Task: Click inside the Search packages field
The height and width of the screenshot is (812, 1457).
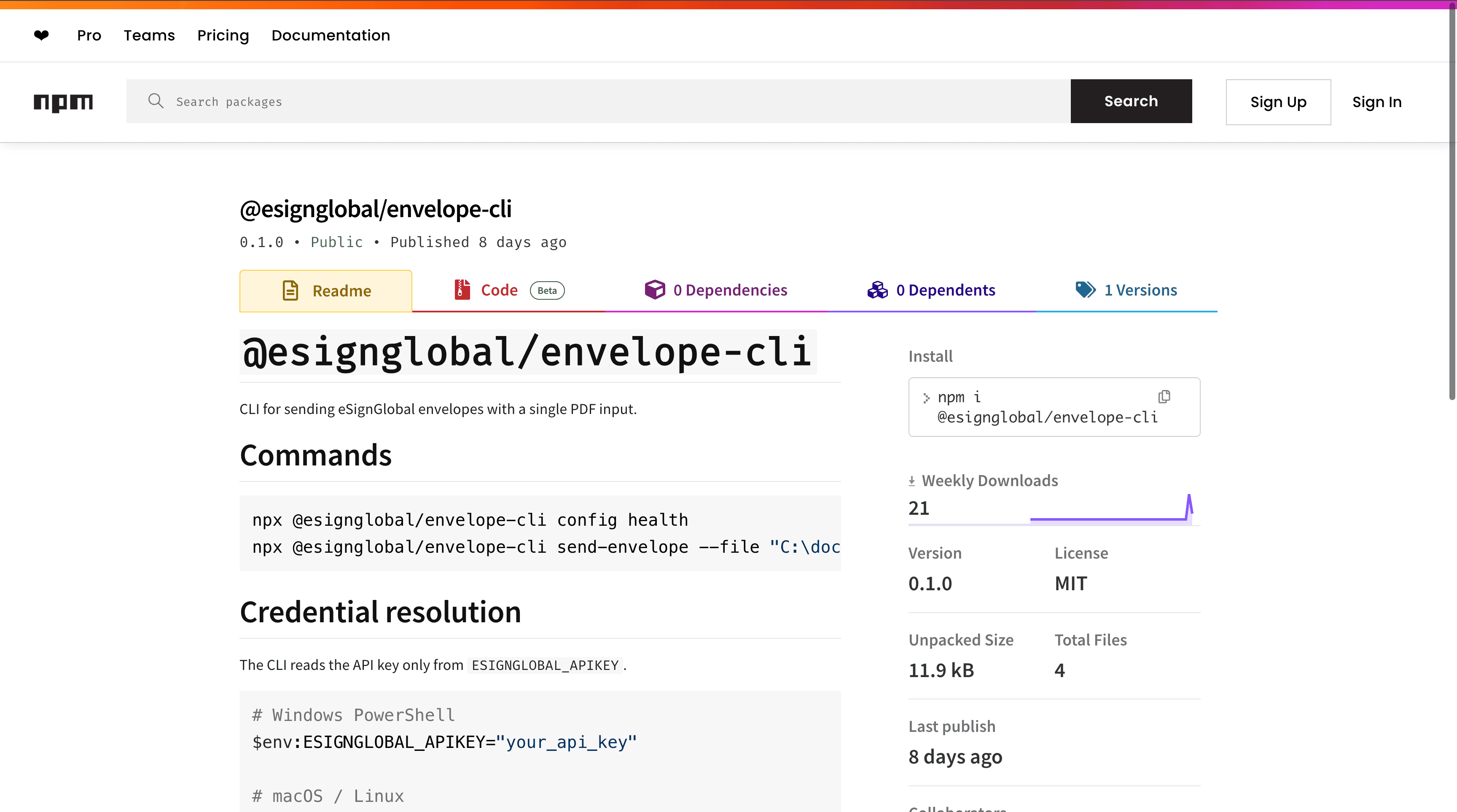Action: click(396, 101)
